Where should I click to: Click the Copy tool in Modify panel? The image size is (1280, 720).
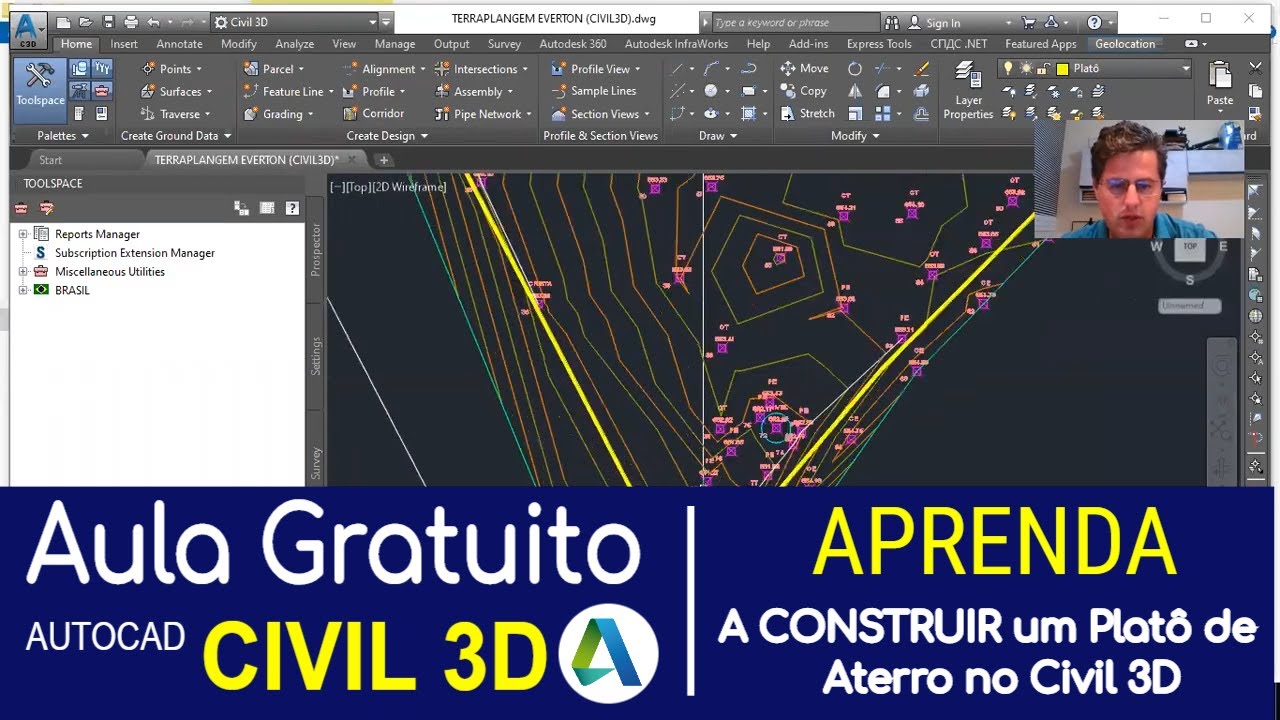click(803, 91)
